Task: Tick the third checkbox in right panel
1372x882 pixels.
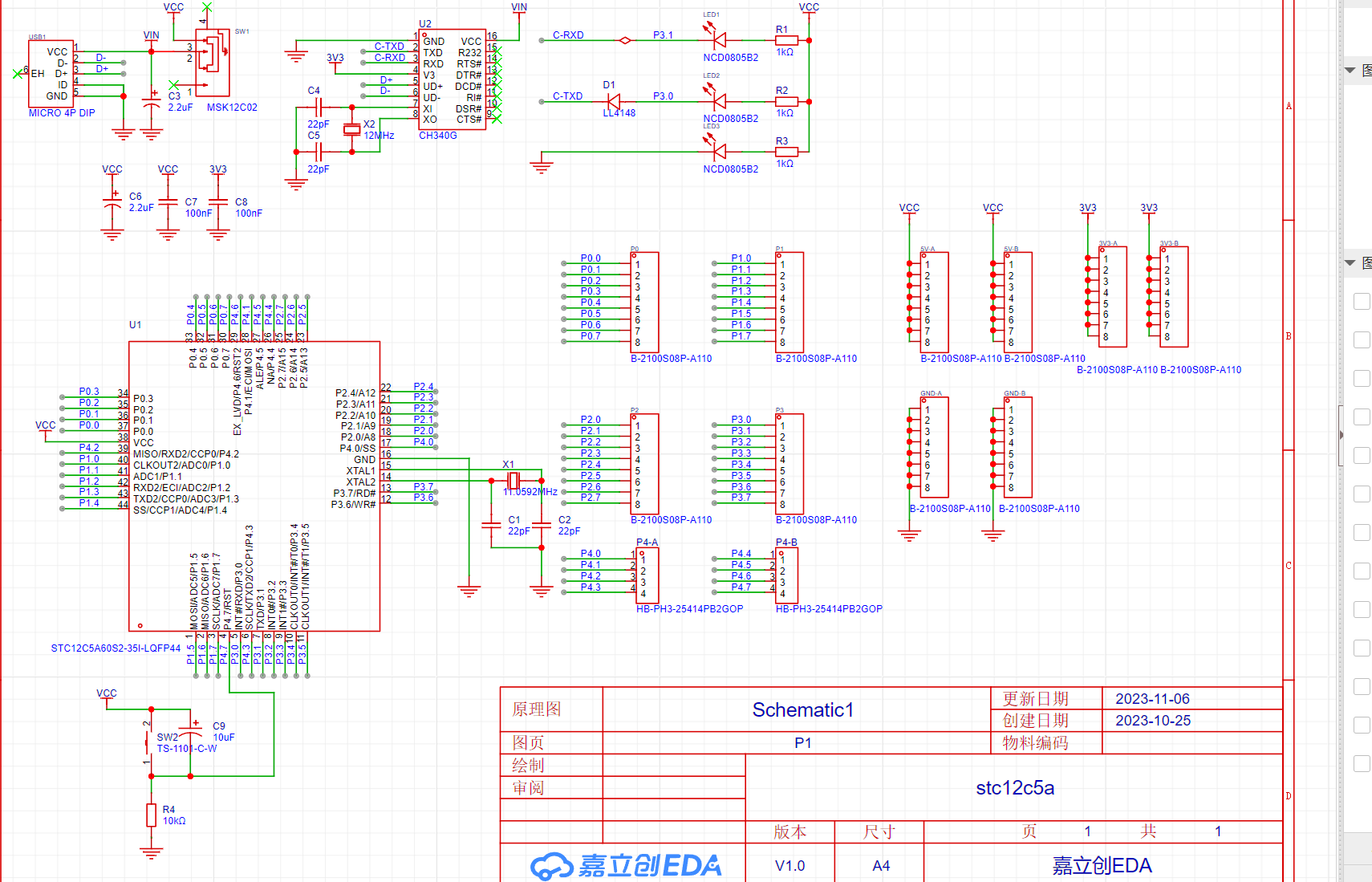Action: pyautogui.click(x=1362, y=378)
